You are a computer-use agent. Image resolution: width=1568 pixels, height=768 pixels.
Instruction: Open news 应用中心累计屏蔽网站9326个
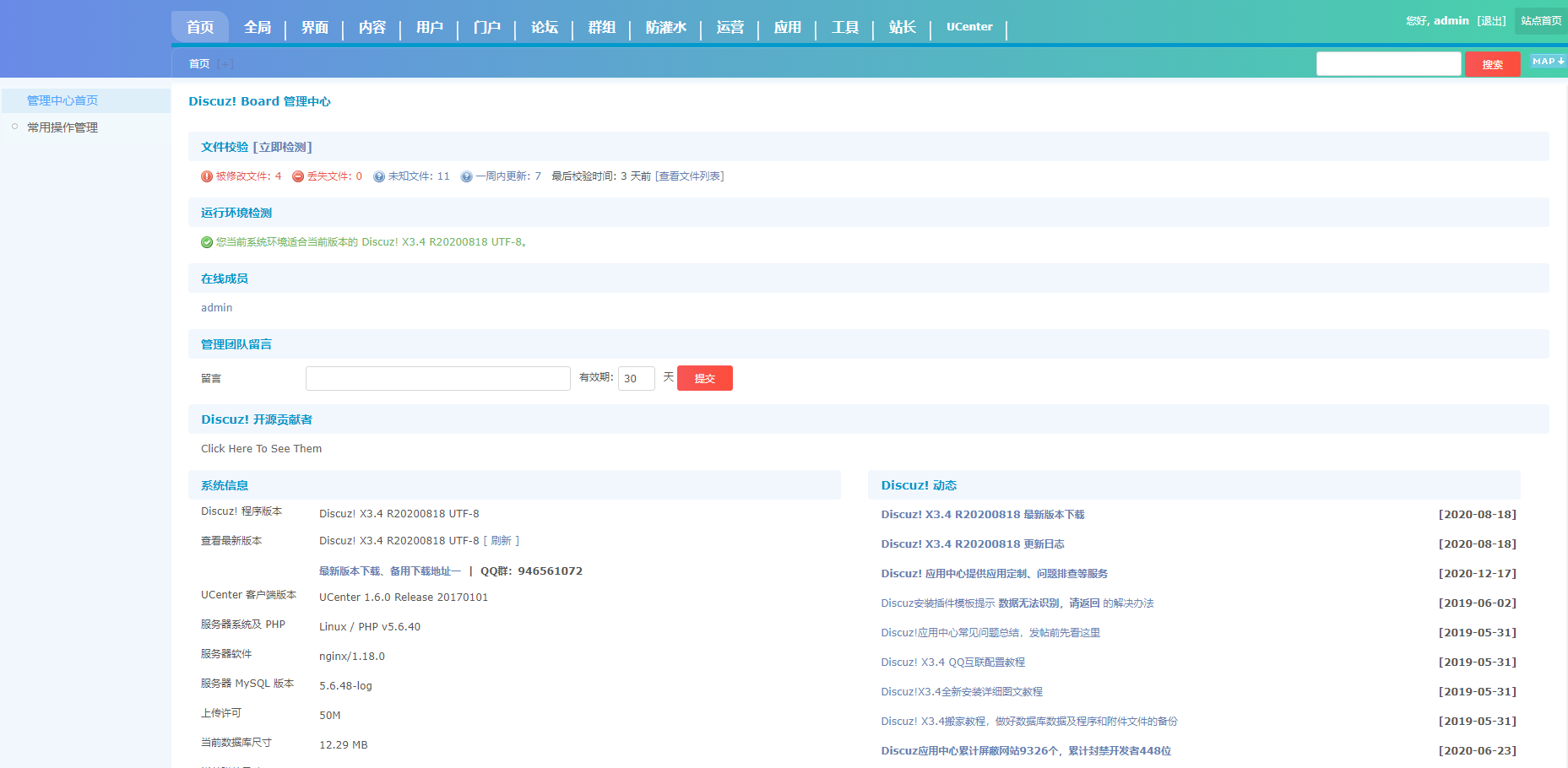click(1026, 751)
